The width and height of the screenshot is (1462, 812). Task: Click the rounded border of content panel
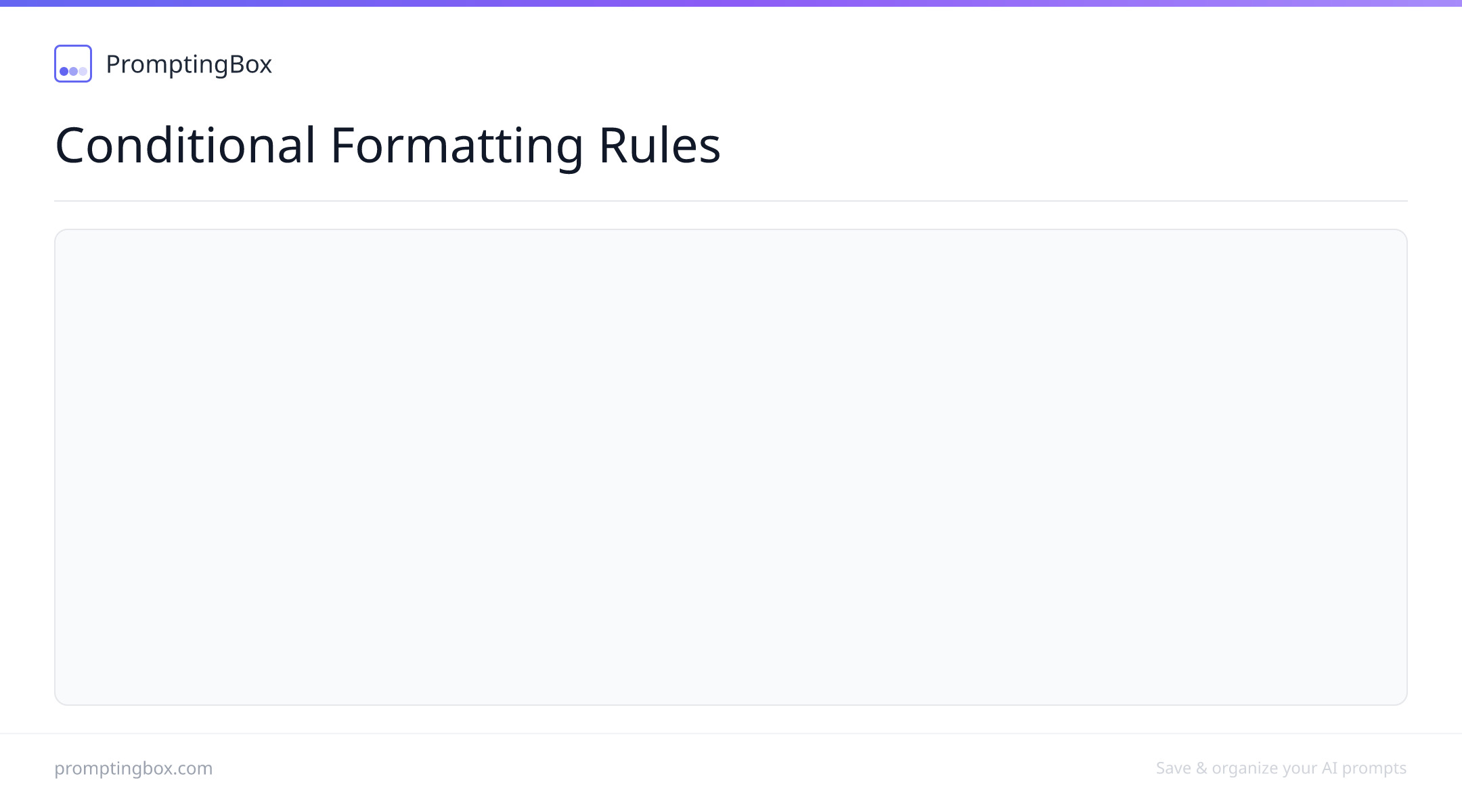point(731,229)
